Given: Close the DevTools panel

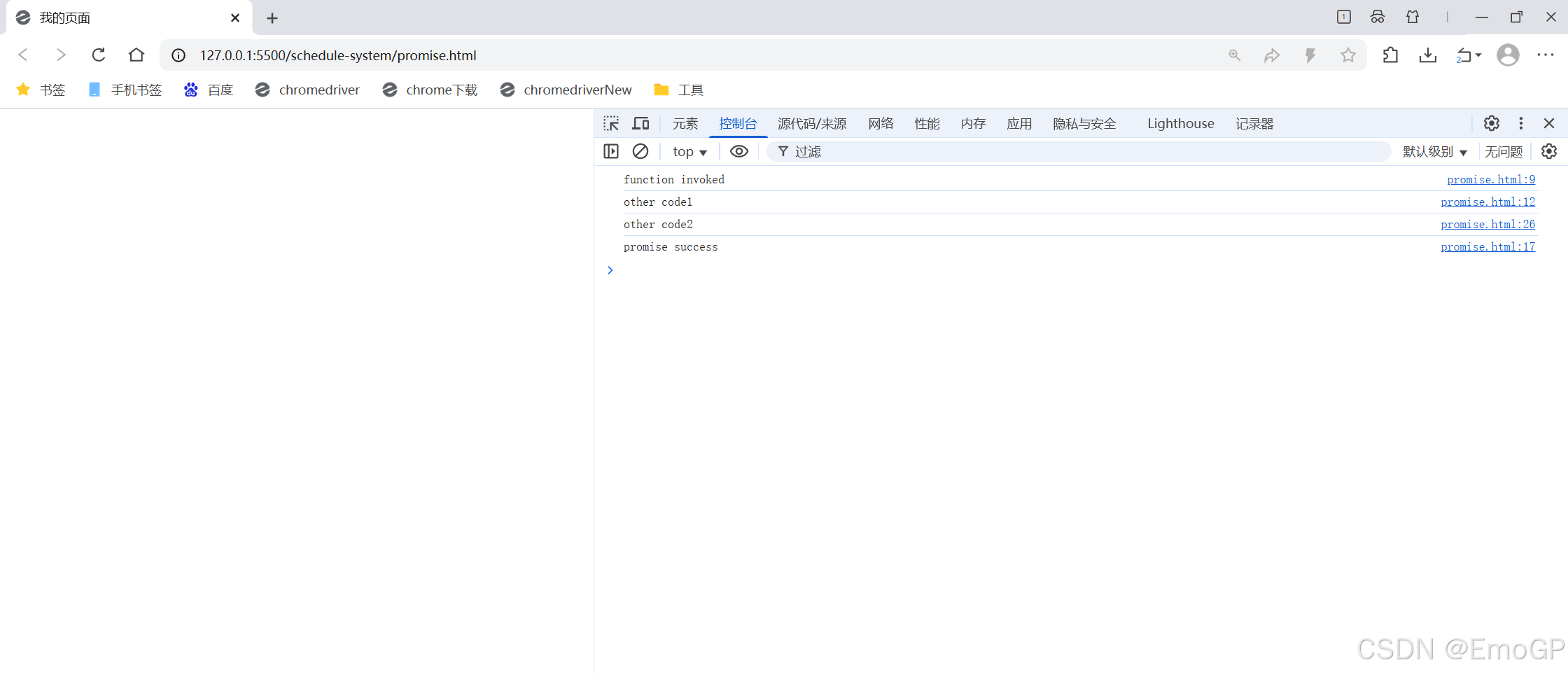Looking at the screenshot, I should (1549, 123).
